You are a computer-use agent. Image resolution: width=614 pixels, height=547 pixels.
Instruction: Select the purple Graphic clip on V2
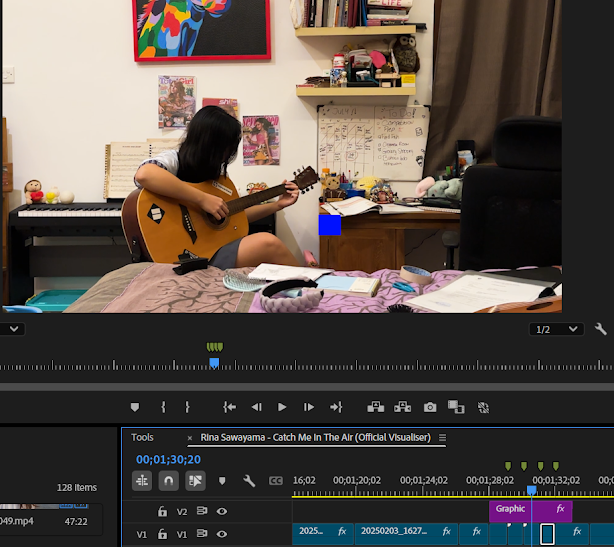point(510,509)
